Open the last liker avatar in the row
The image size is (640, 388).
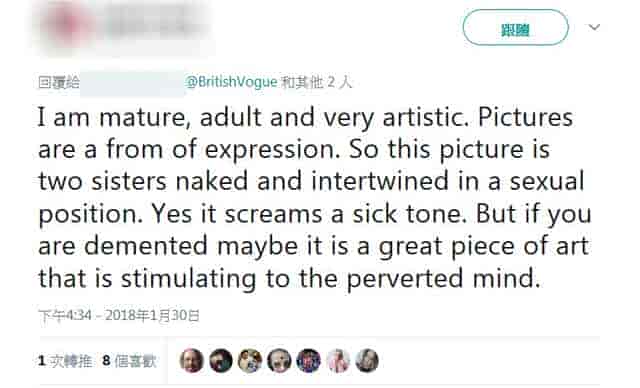click(367, 361)
